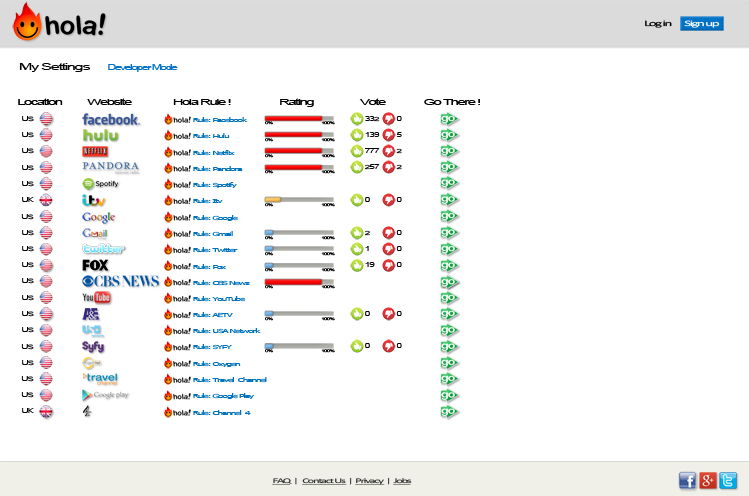Click the Vote column header
The width and height of the screenshot is (749, 496).
pyautogui.click(x=373, y=102)
